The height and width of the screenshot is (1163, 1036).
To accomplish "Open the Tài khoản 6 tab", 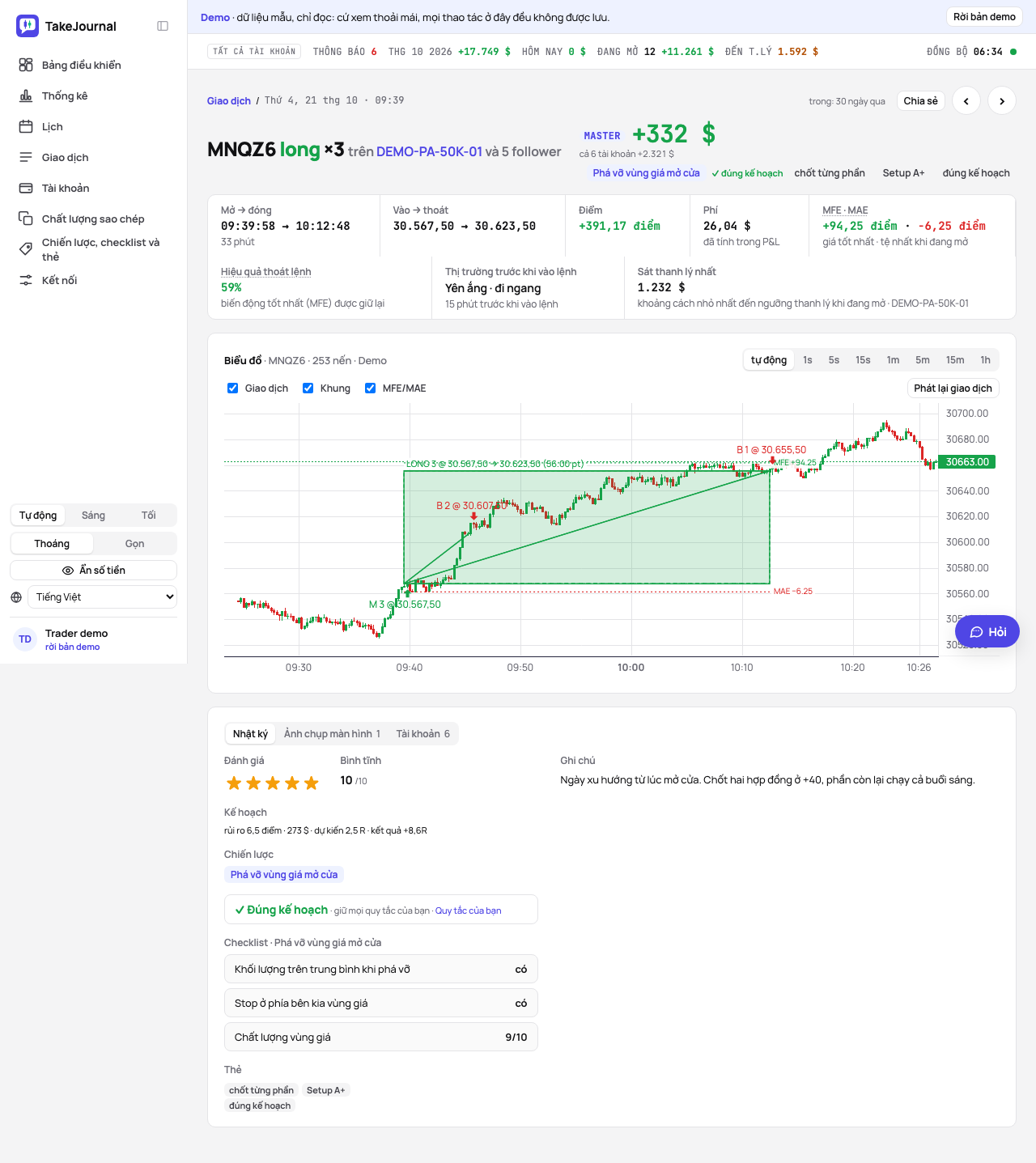I will pos(422,734).
